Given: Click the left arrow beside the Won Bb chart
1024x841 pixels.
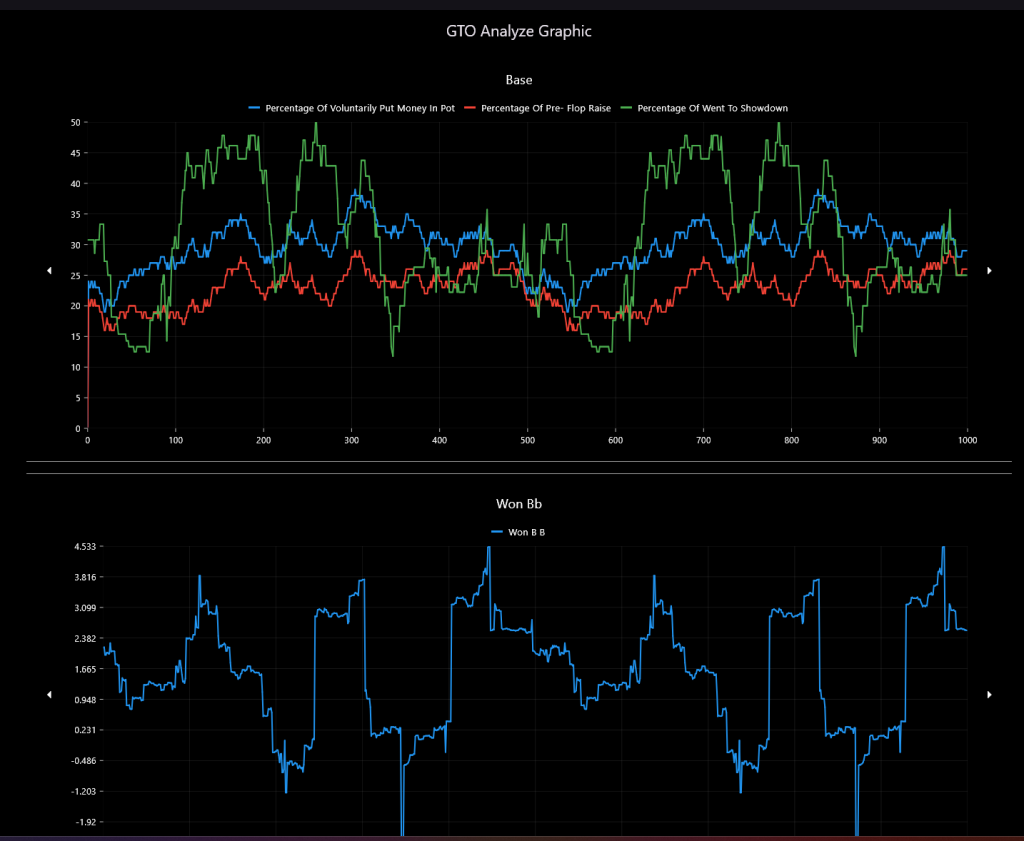Looking at the screenshot, I should [x=49, y=694].
